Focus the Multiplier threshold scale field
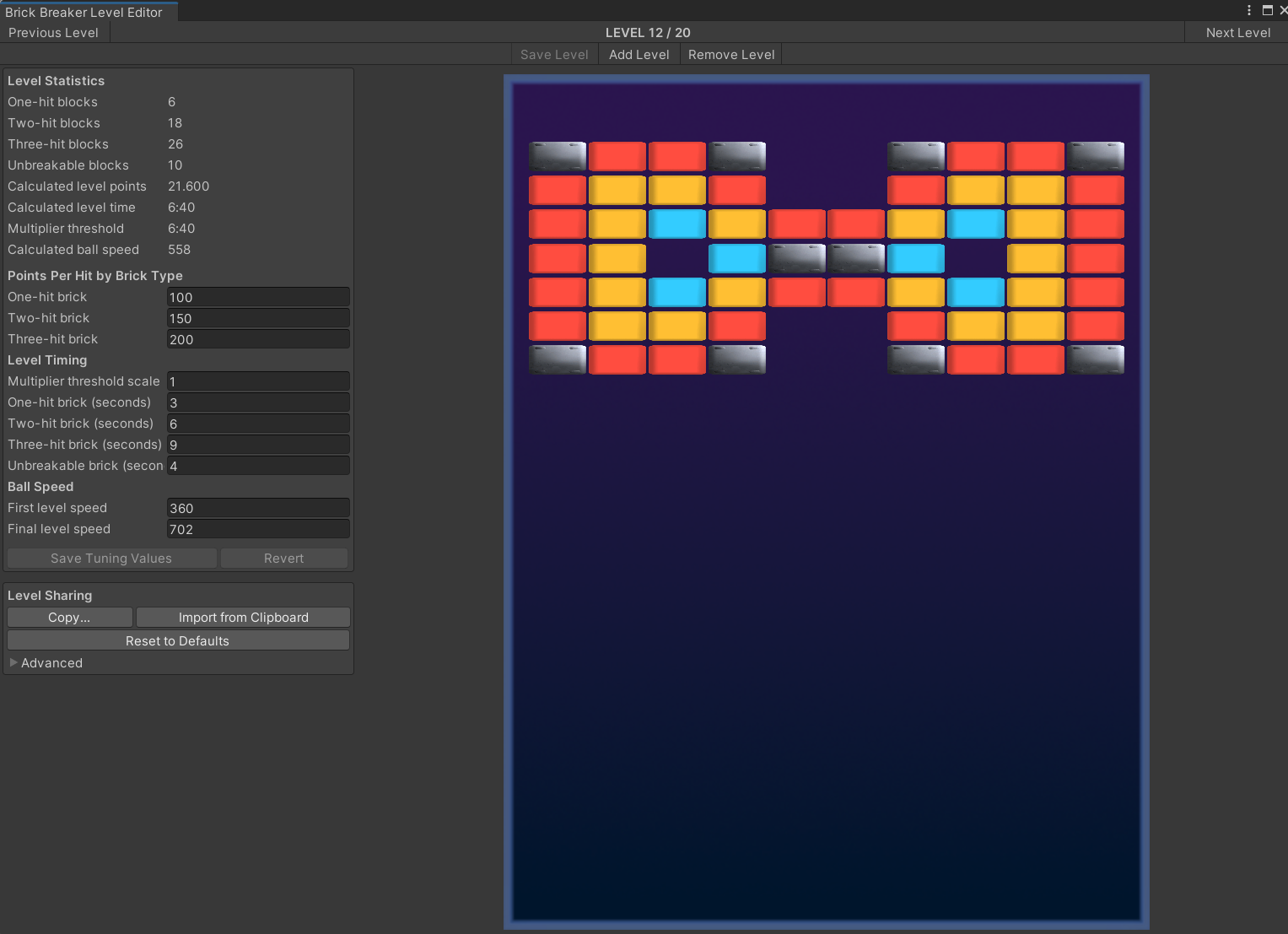 (x=258, y=381)
